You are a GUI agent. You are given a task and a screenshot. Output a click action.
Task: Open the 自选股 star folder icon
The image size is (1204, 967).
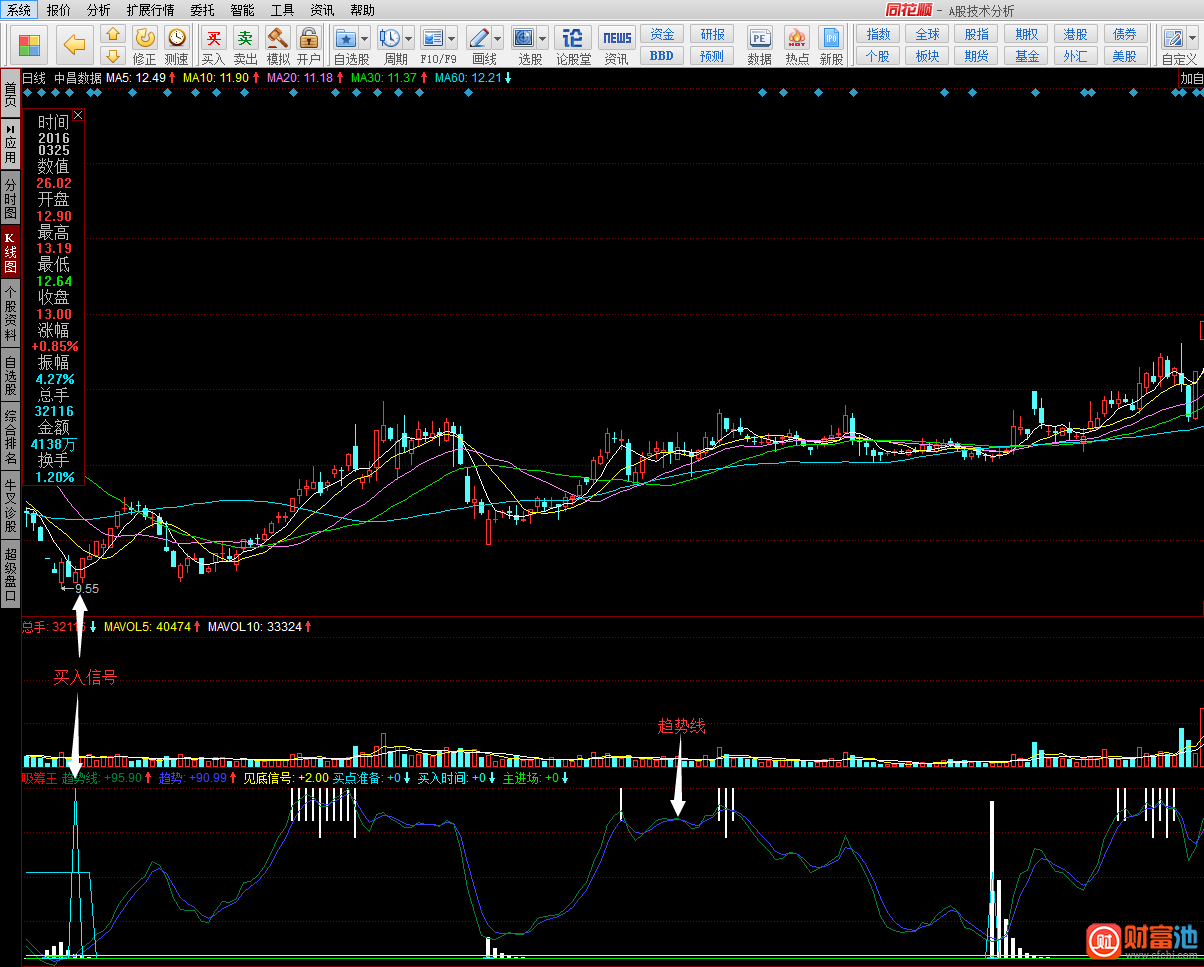[346, 38]
